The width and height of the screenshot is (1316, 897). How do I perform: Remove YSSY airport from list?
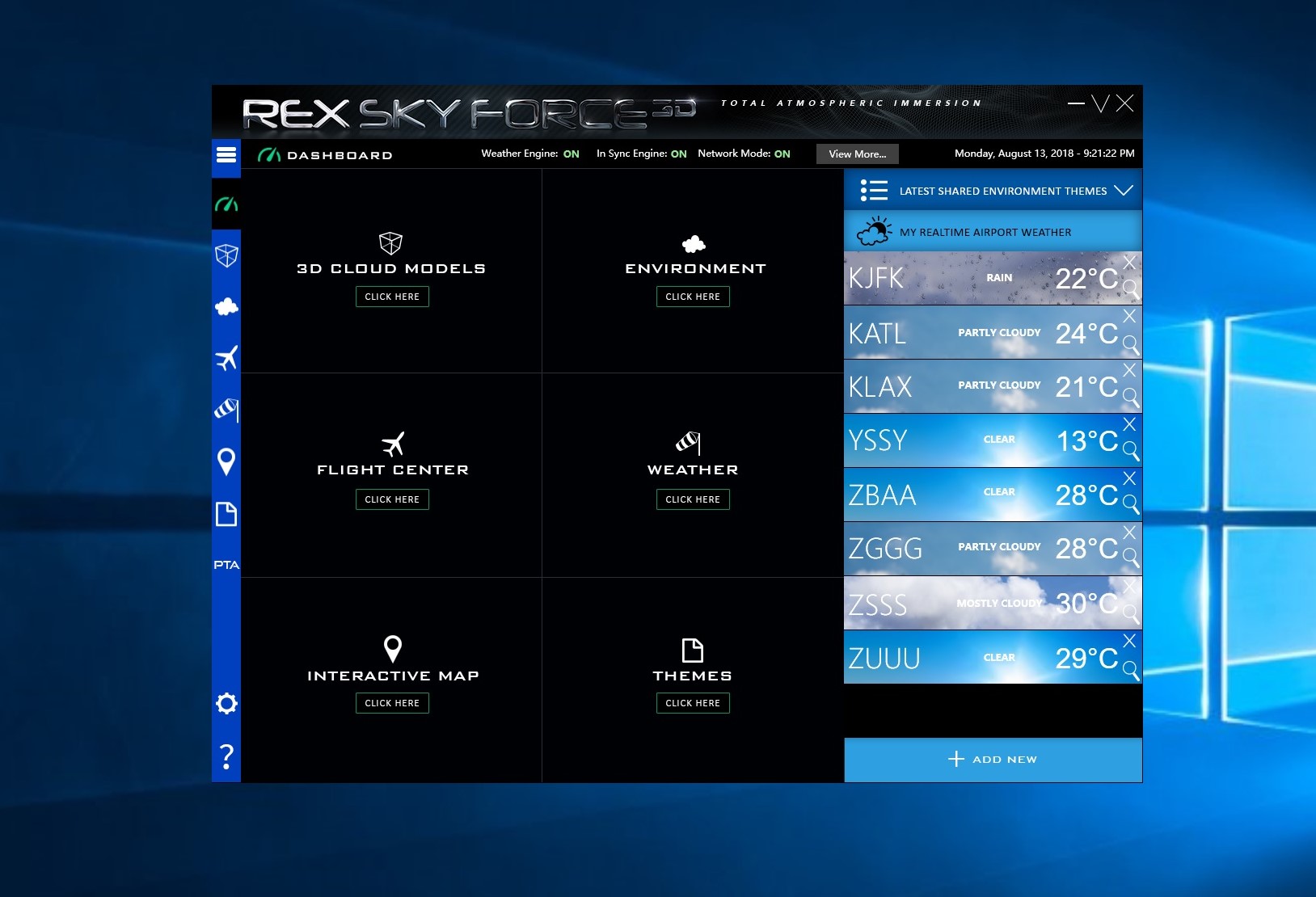(x=1129, y=424)
